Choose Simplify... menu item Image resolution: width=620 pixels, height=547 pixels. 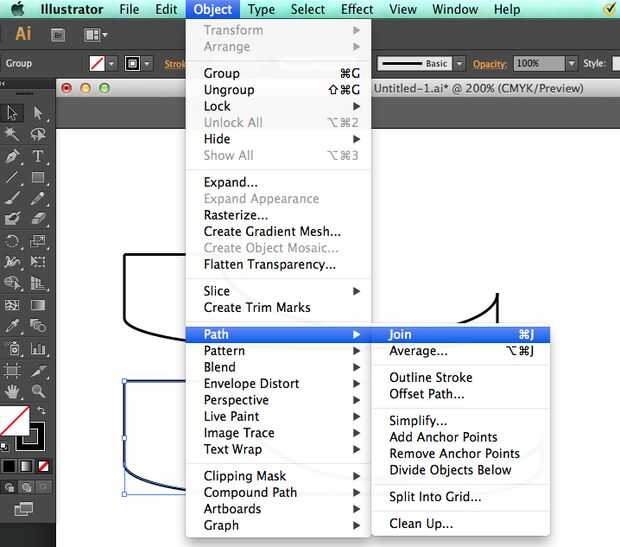click(x=461, y=420)
